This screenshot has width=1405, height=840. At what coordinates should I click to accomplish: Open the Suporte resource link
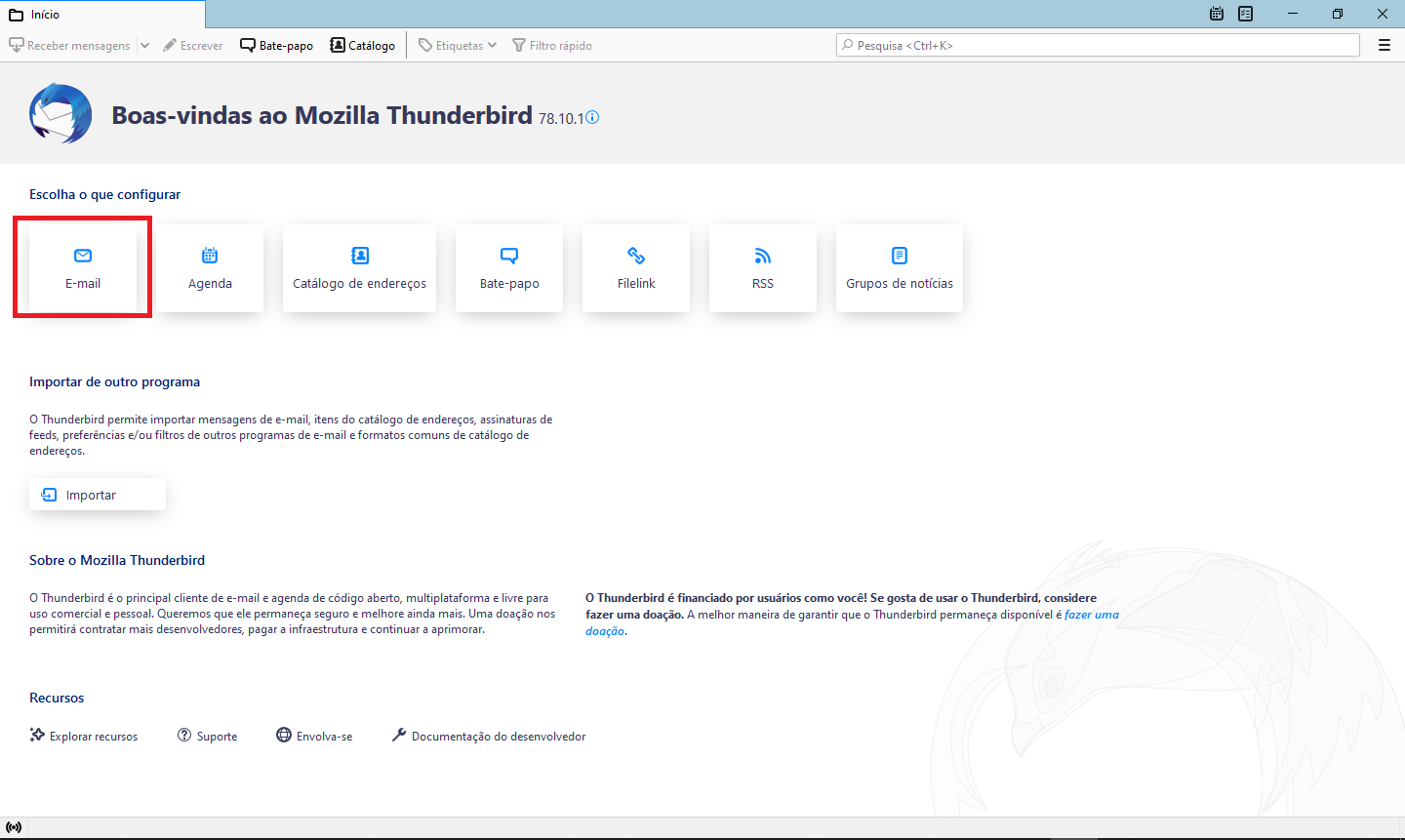point(208,737)
